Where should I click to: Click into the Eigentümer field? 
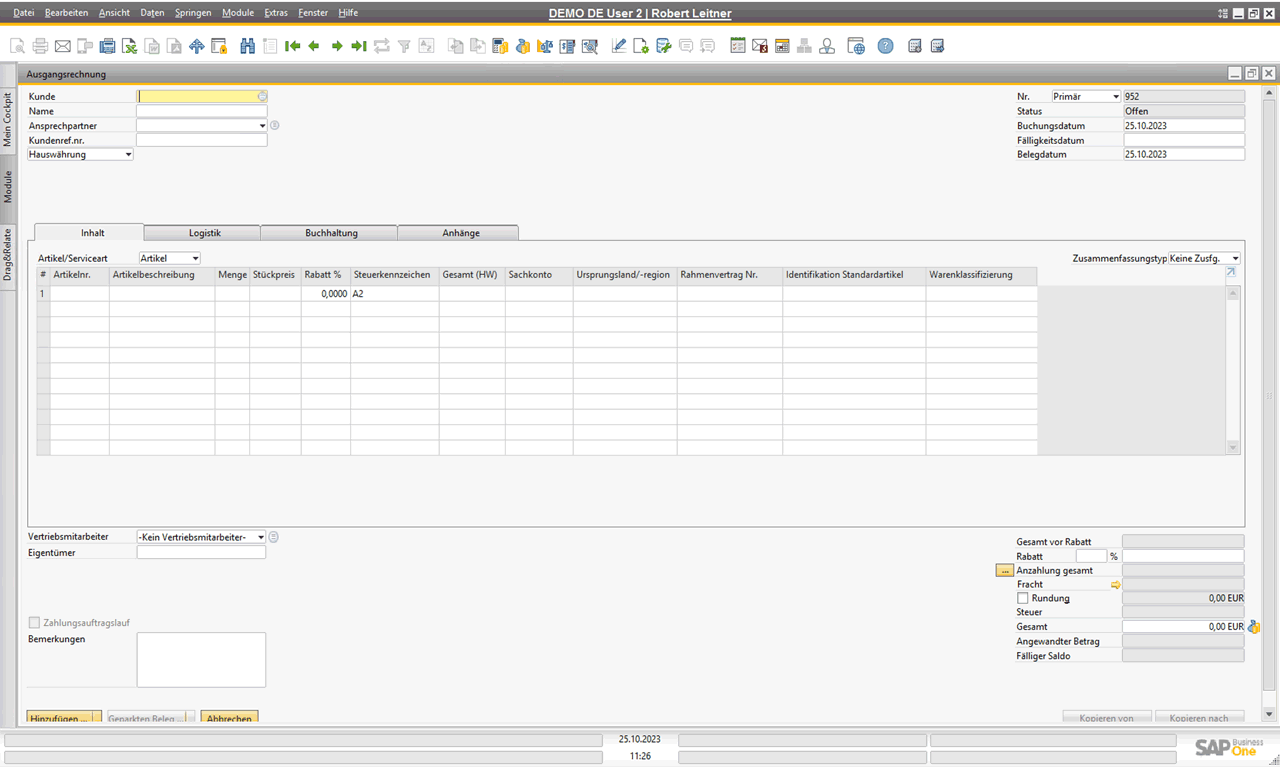point(201,552)
